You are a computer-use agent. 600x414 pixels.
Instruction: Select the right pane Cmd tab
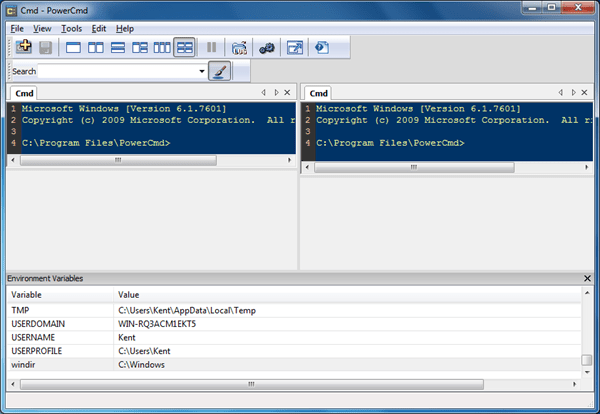tap(318, 93)
